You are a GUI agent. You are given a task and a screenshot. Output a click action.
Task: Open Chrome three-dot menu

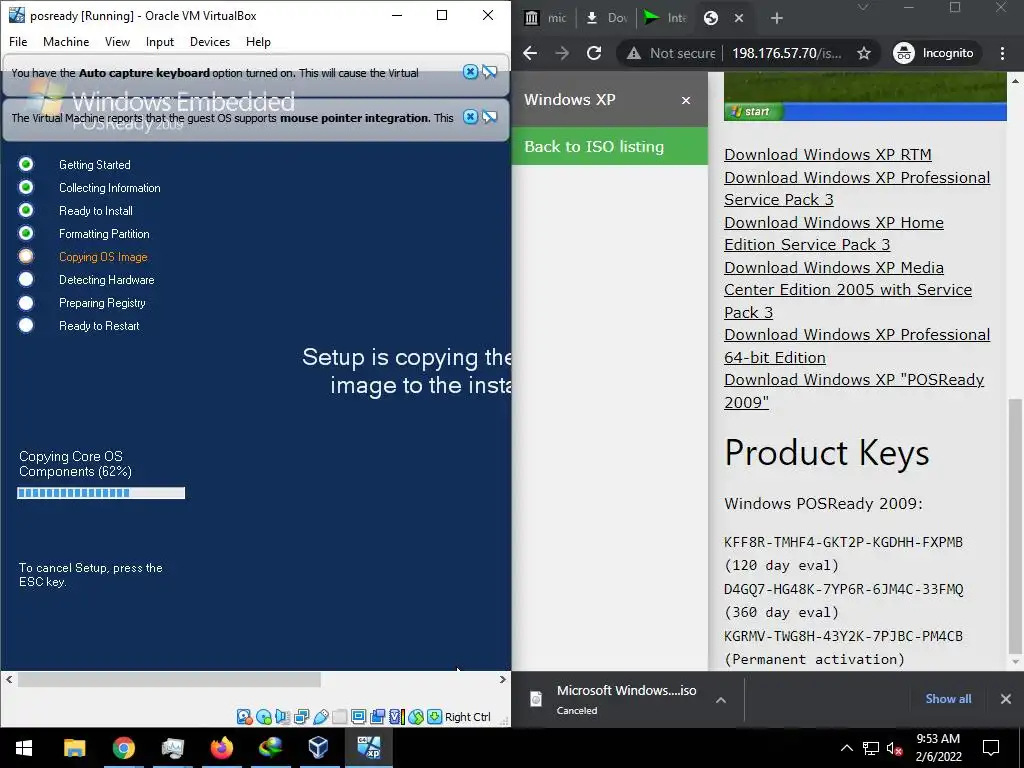click(1002, 54)
